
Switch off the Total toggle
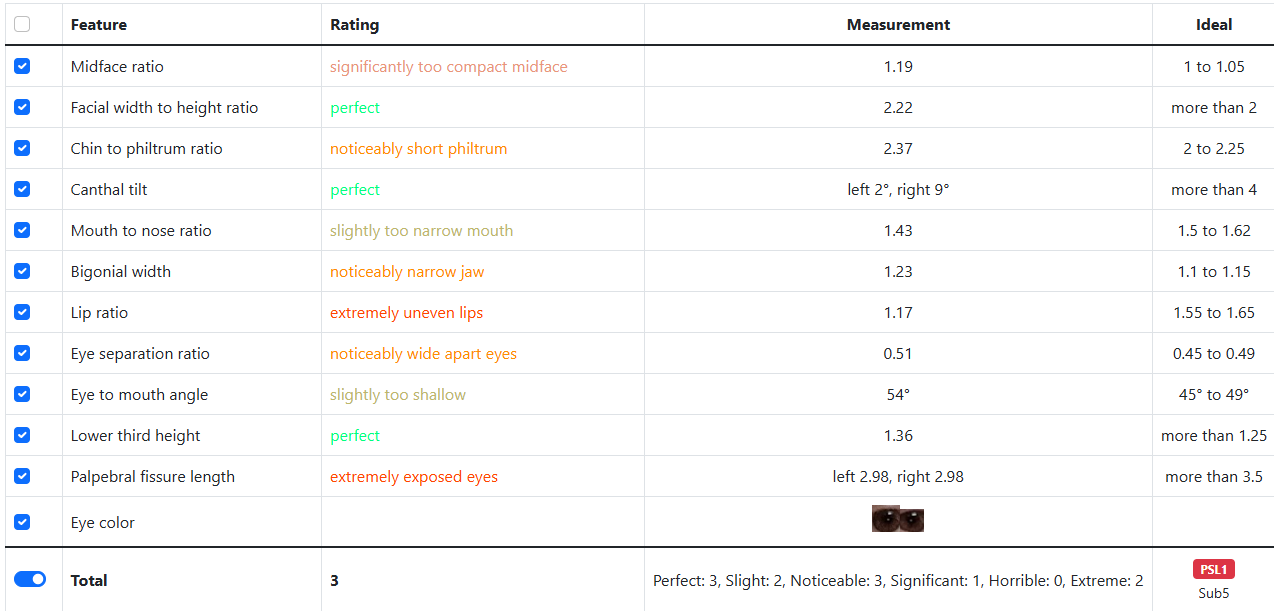point(30,579)
